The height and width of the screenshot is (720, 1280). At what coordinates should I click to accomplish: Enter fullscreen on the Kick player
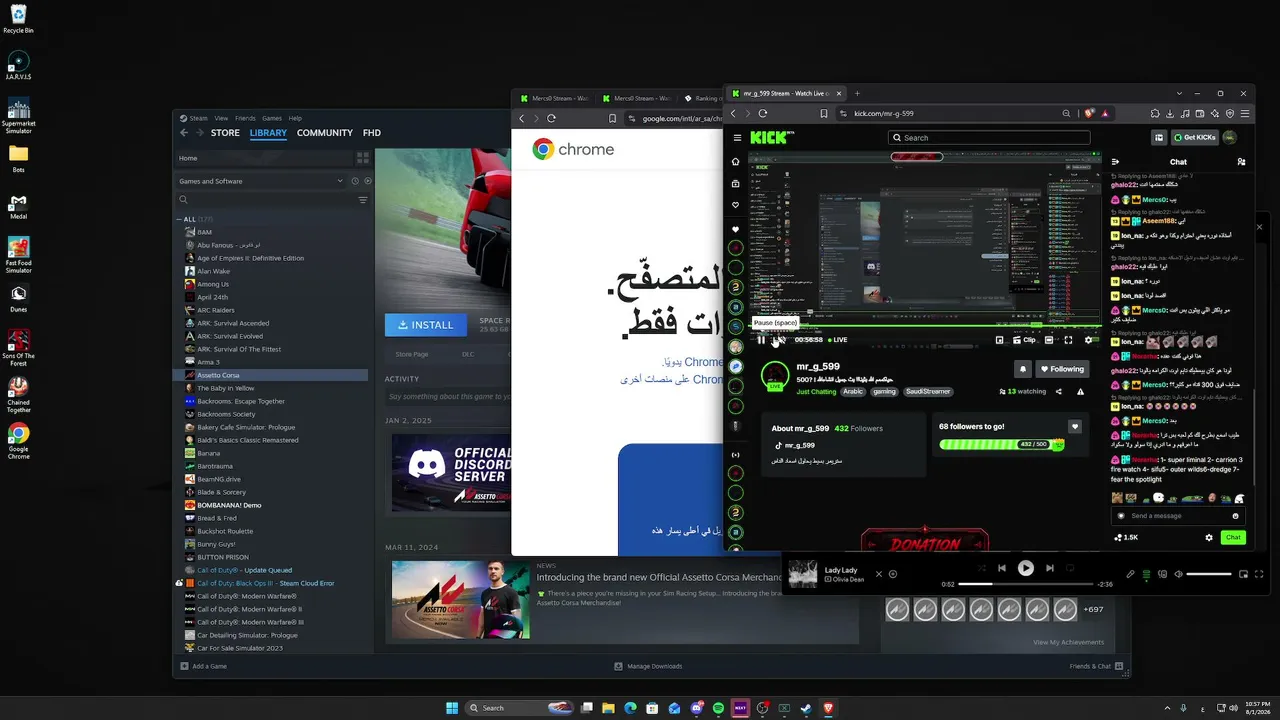click(x=1068, y=340)
